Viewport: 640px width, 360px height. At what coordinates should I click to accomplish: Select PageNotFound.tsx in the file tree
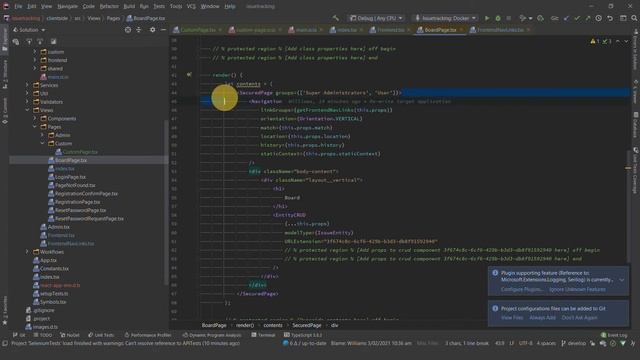75,185
